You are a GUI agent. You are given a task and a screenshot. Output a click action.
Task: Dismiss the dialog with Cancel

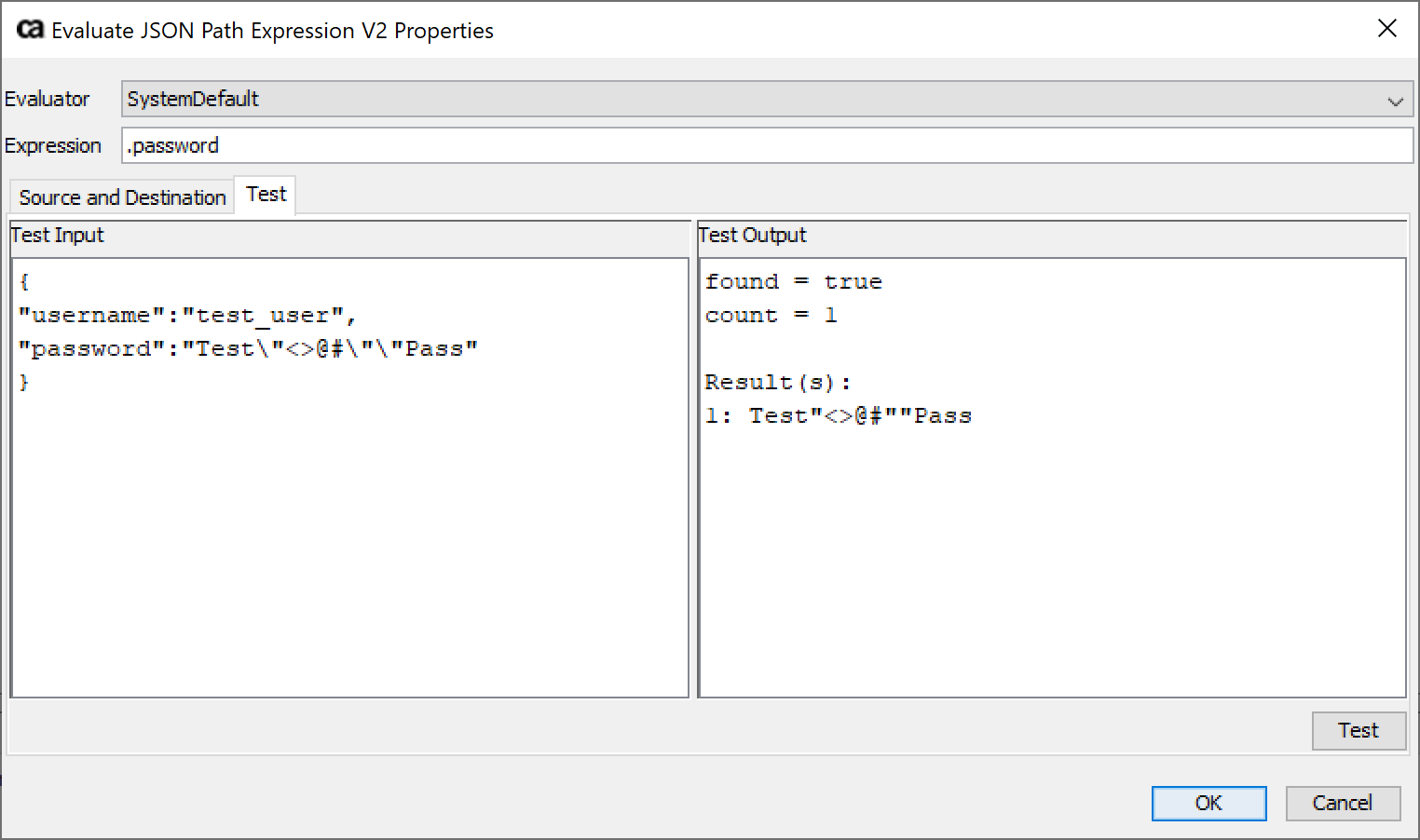[x=1343, y=803]
